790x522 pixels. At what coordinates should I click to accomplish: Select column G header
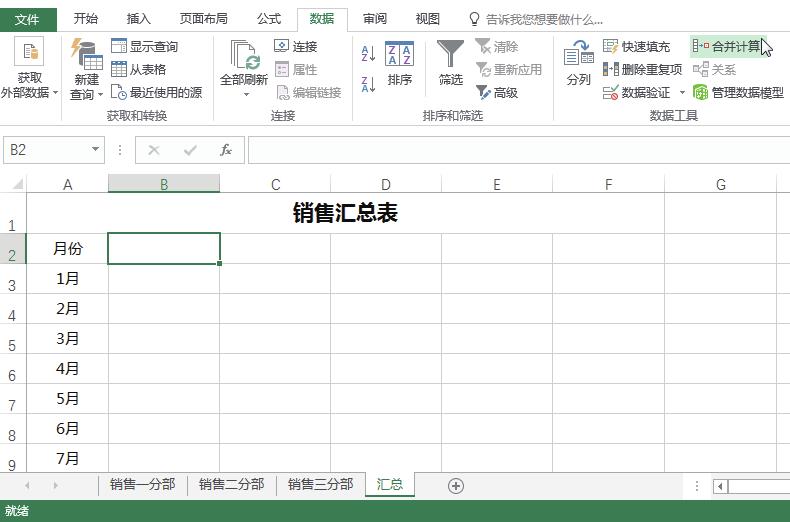coord(720,184)
